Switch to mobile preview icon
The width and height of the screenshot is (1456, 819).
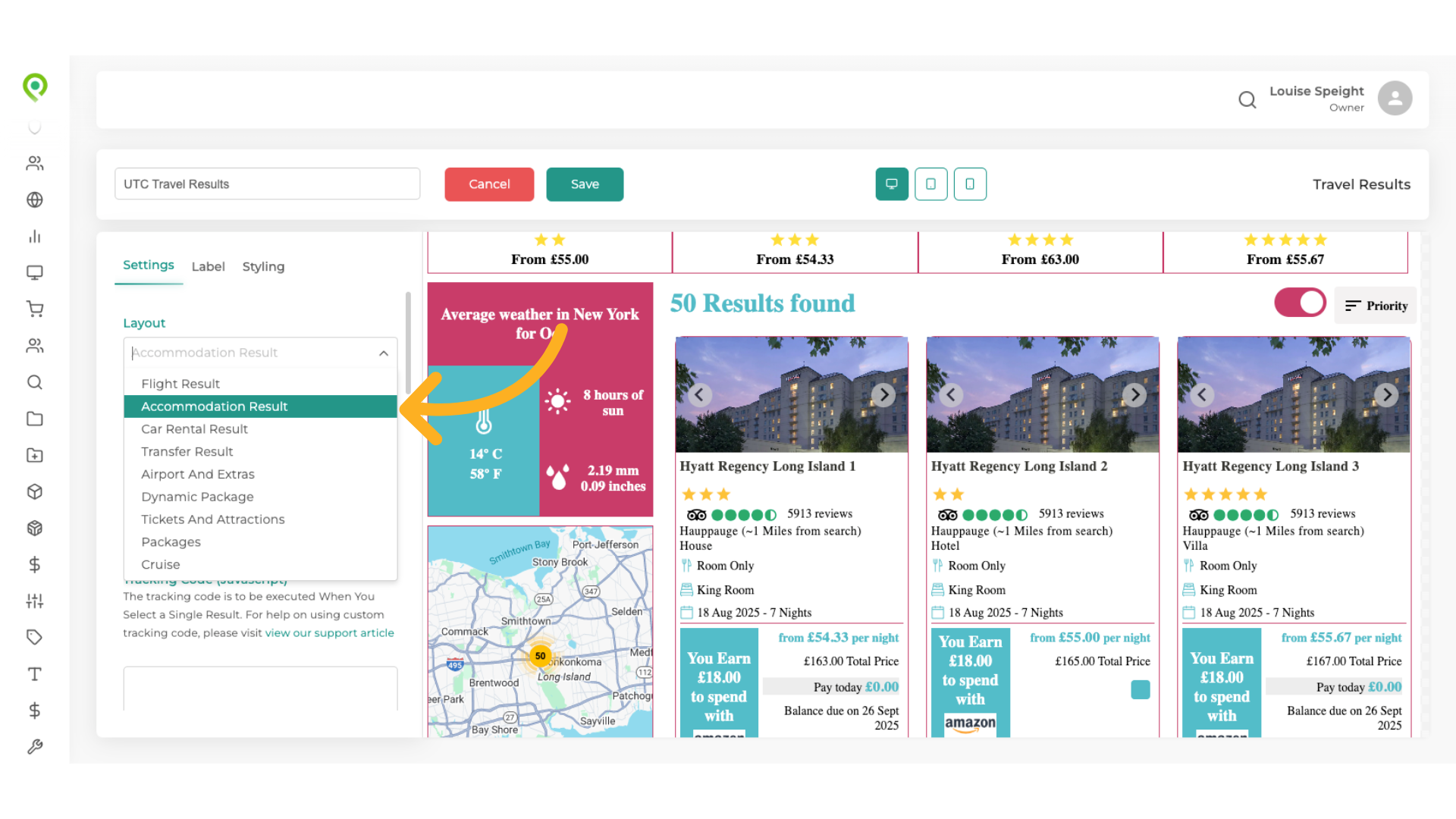pyautogui.click(x=970, y=184)
